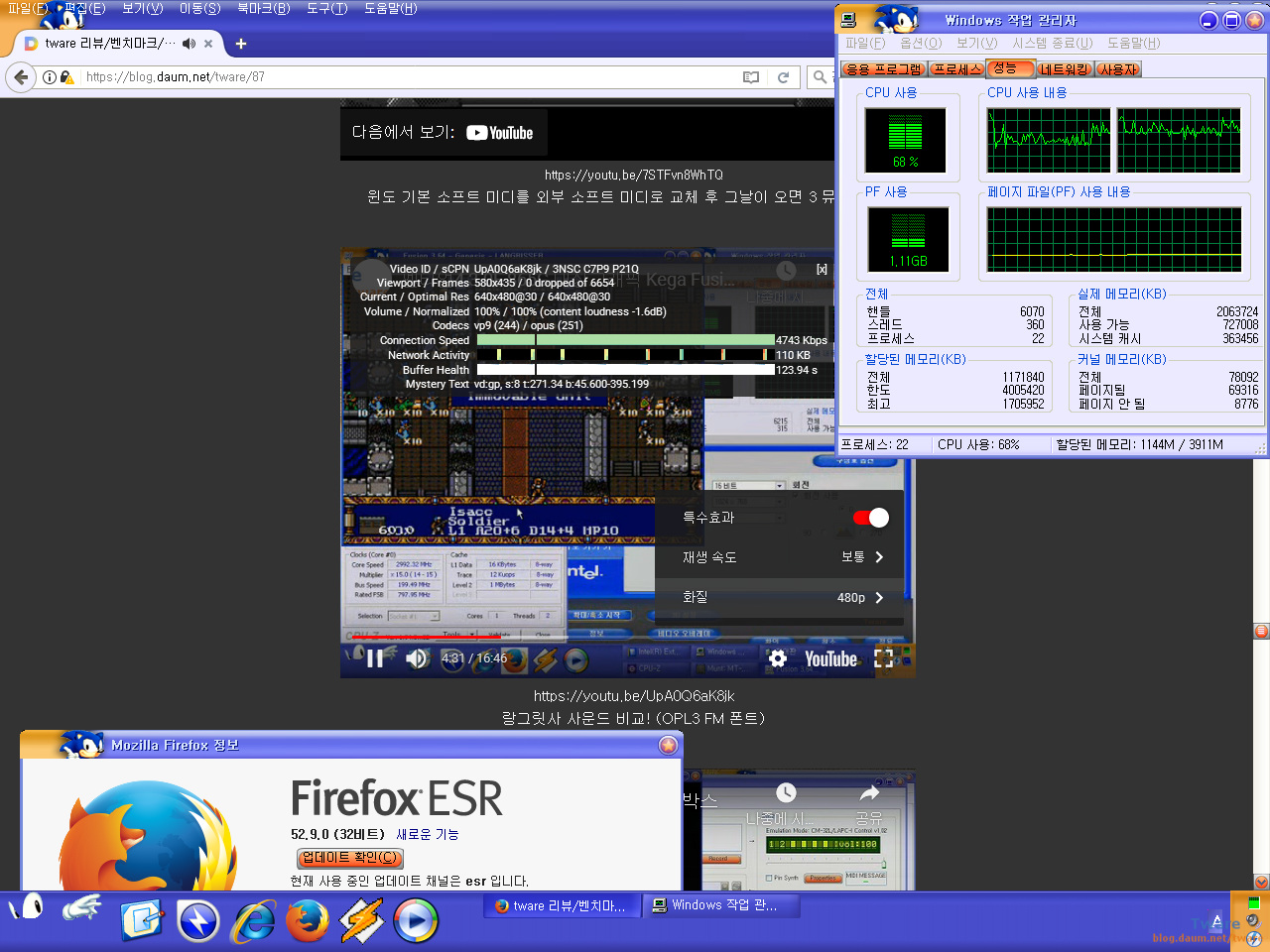Click 업데이트 확인(C) button

click(x=349, y=858)
